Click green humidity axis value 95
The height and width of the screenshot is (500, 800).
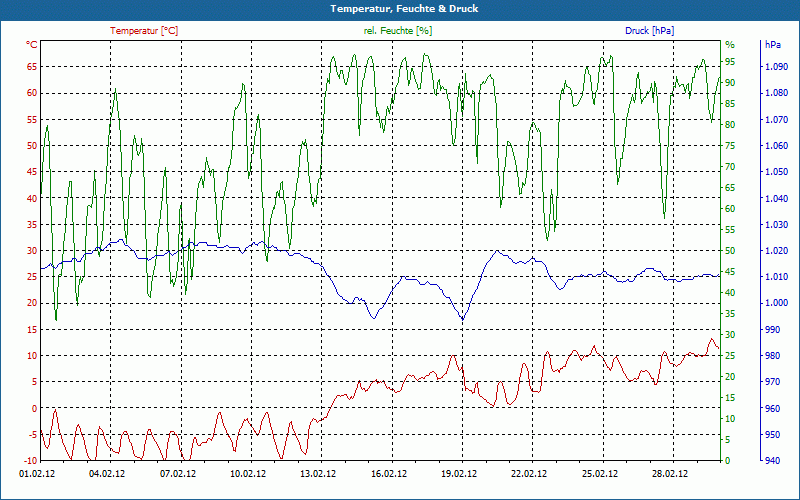pos(731,62)
